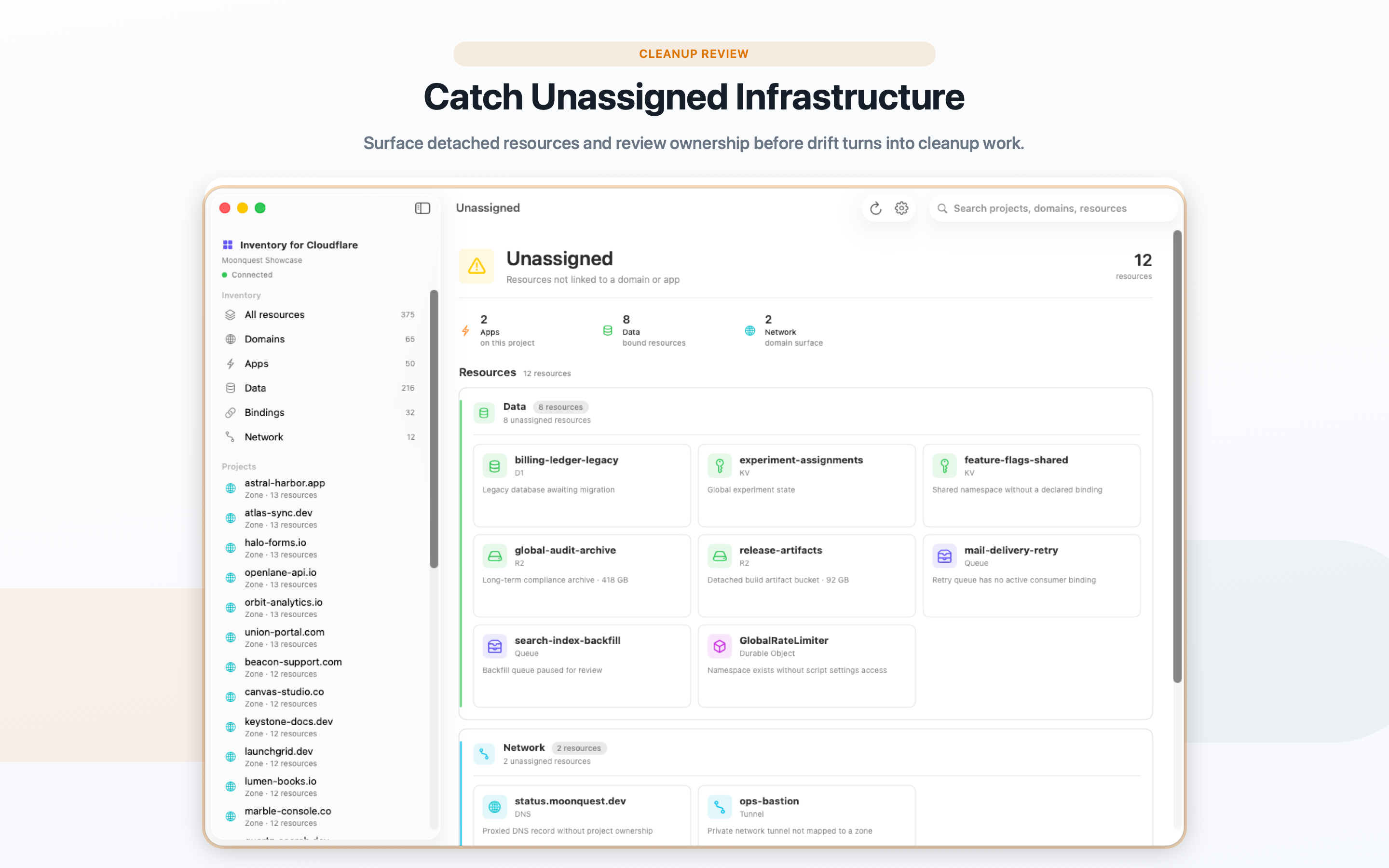Toggle the sidebar panel icon
Viewport: 1389px width, 868px height.
tap(422, 208)
